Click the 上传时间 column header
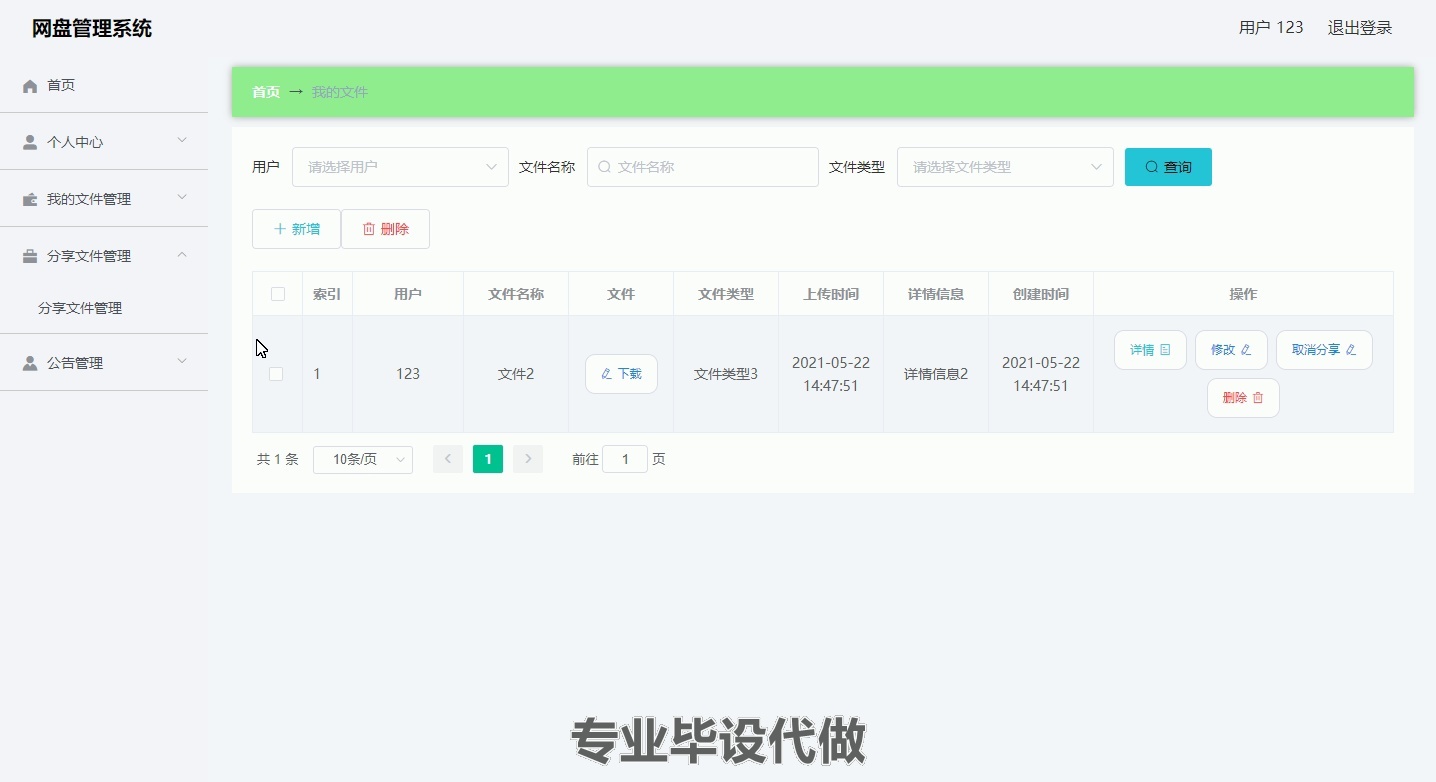Screen dimensions: 1436x782 tap(831, 294)
